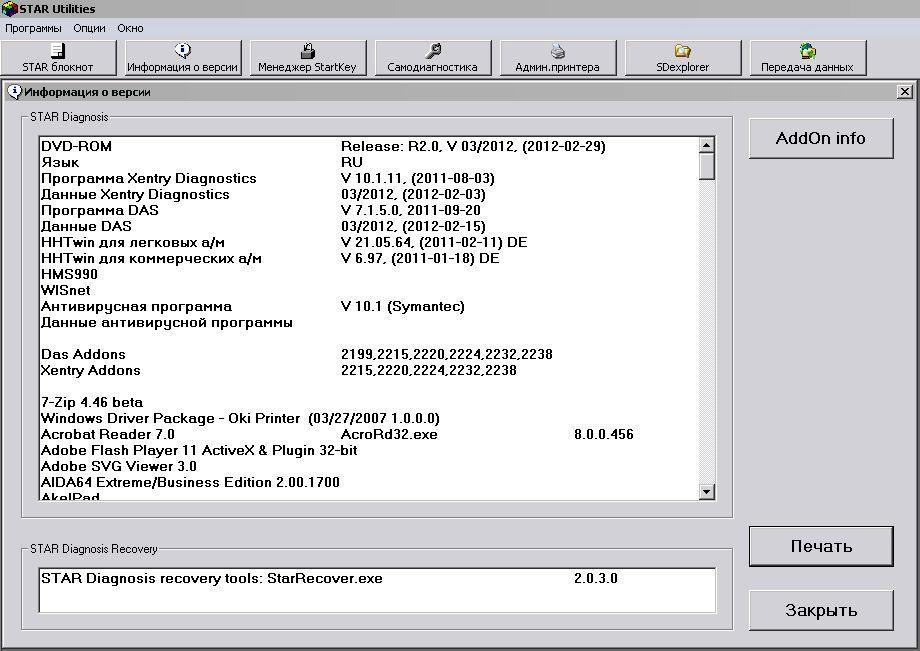920x651 pixels.
Task: Select Adobe SVG Viewer 3.0 row
Action: pyautogui.click(x=370, y=466)
